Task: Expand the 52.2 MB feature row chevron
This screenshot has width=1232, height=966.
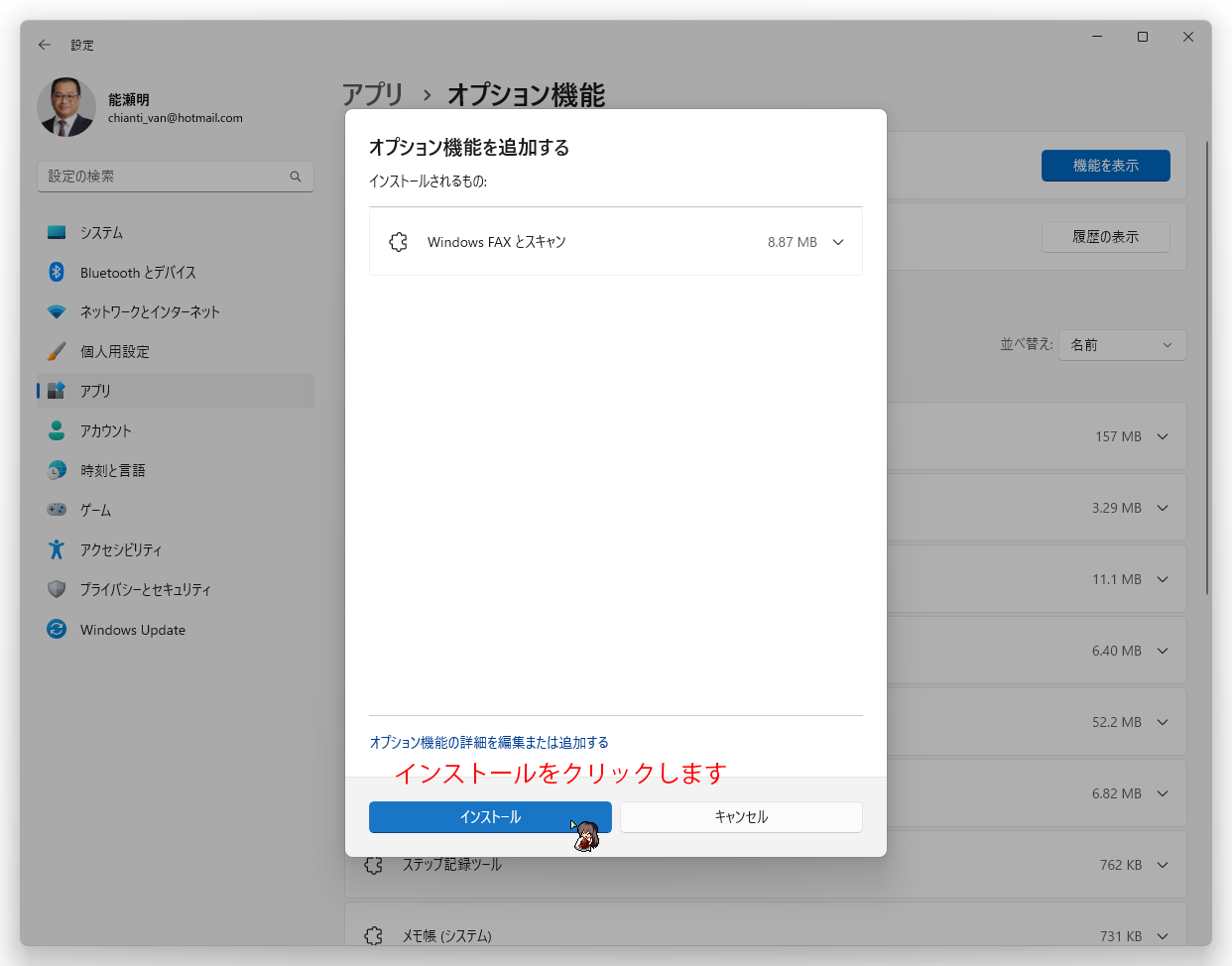Action: point(1163,722)
